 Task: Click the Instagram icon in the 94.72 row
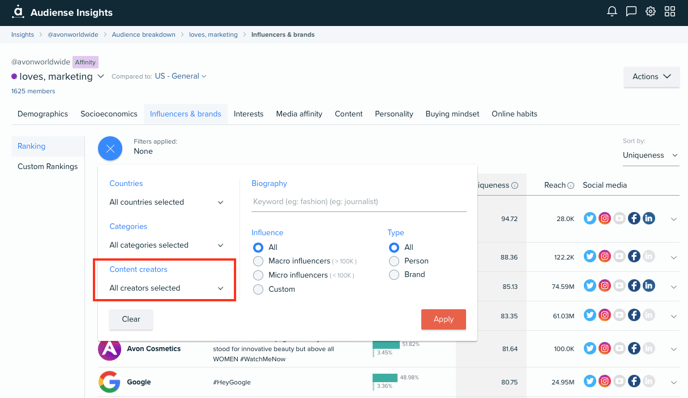coord(605,218)
